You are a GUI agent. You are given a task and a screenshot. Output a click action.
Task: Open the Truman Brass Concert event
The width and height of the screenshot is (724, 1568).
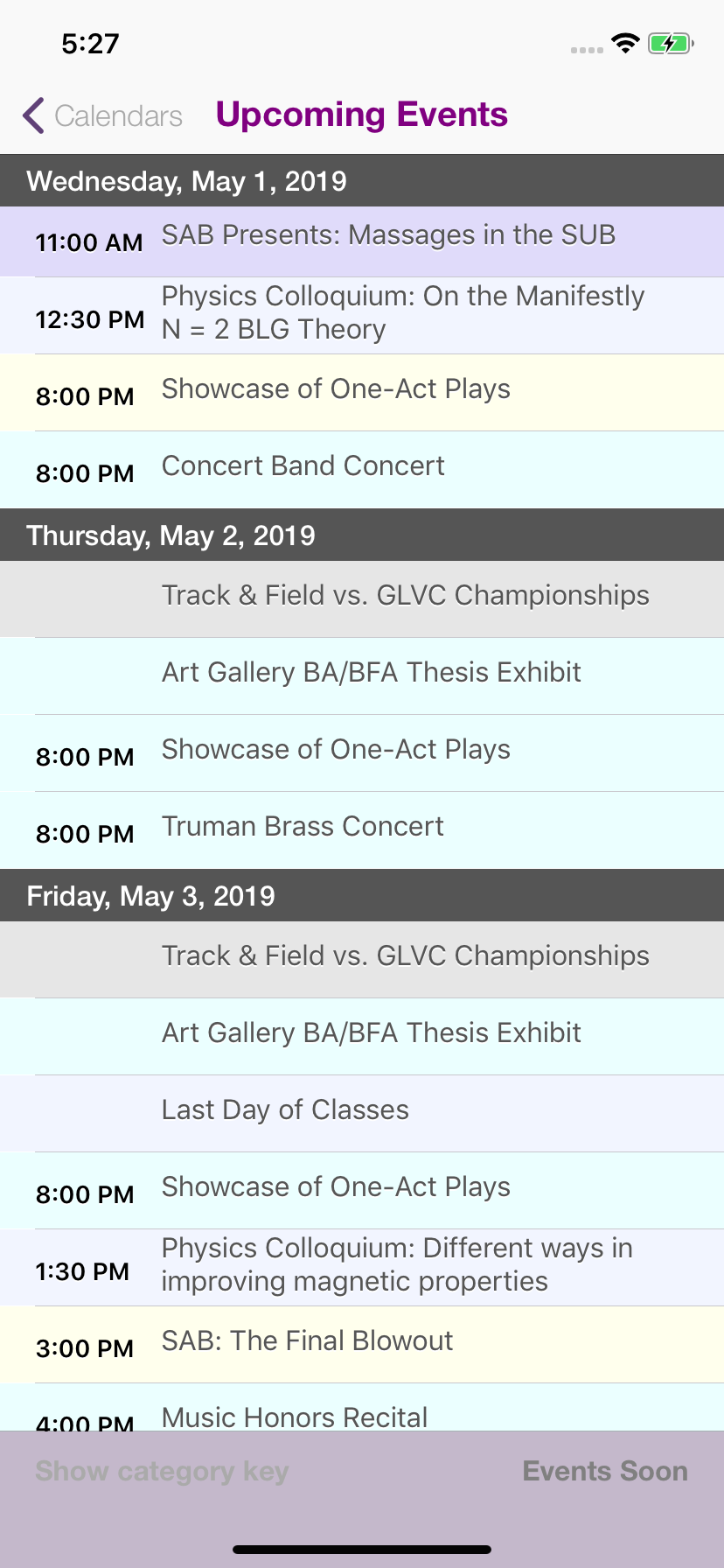303,828
